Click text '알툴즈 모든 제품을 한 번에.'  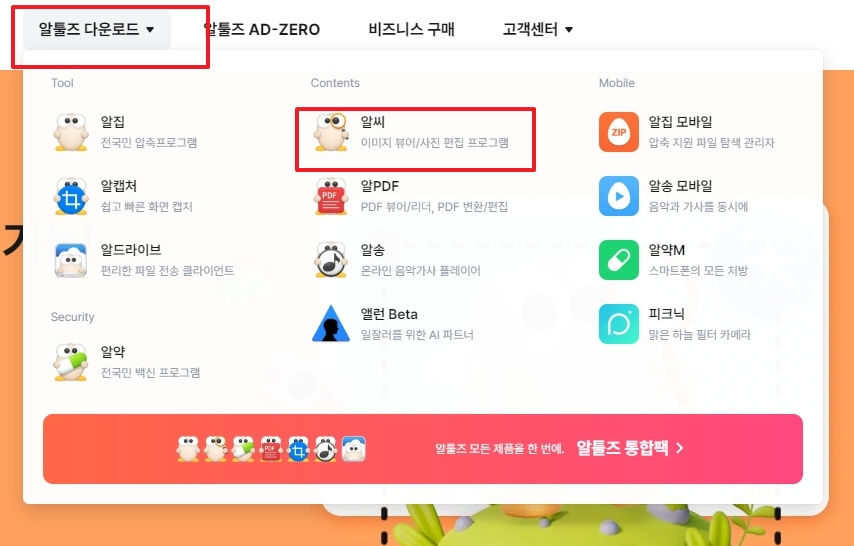[x=499, y=449]
